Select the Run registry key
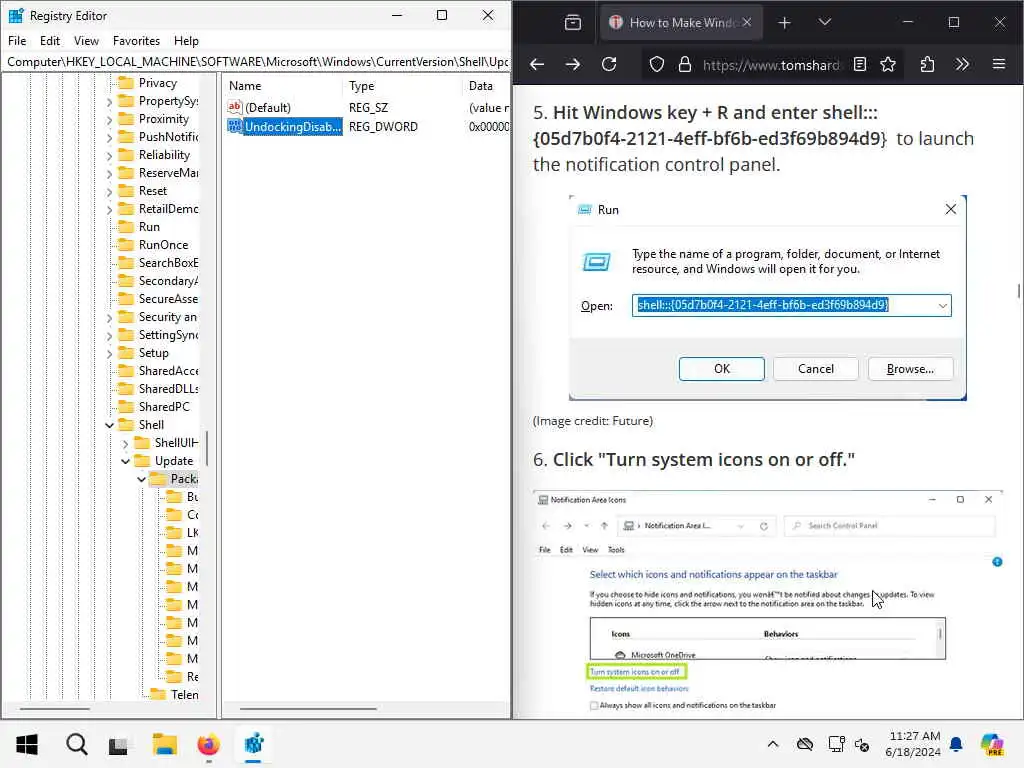The image size is (1024, 768). [x=149, y=227]
